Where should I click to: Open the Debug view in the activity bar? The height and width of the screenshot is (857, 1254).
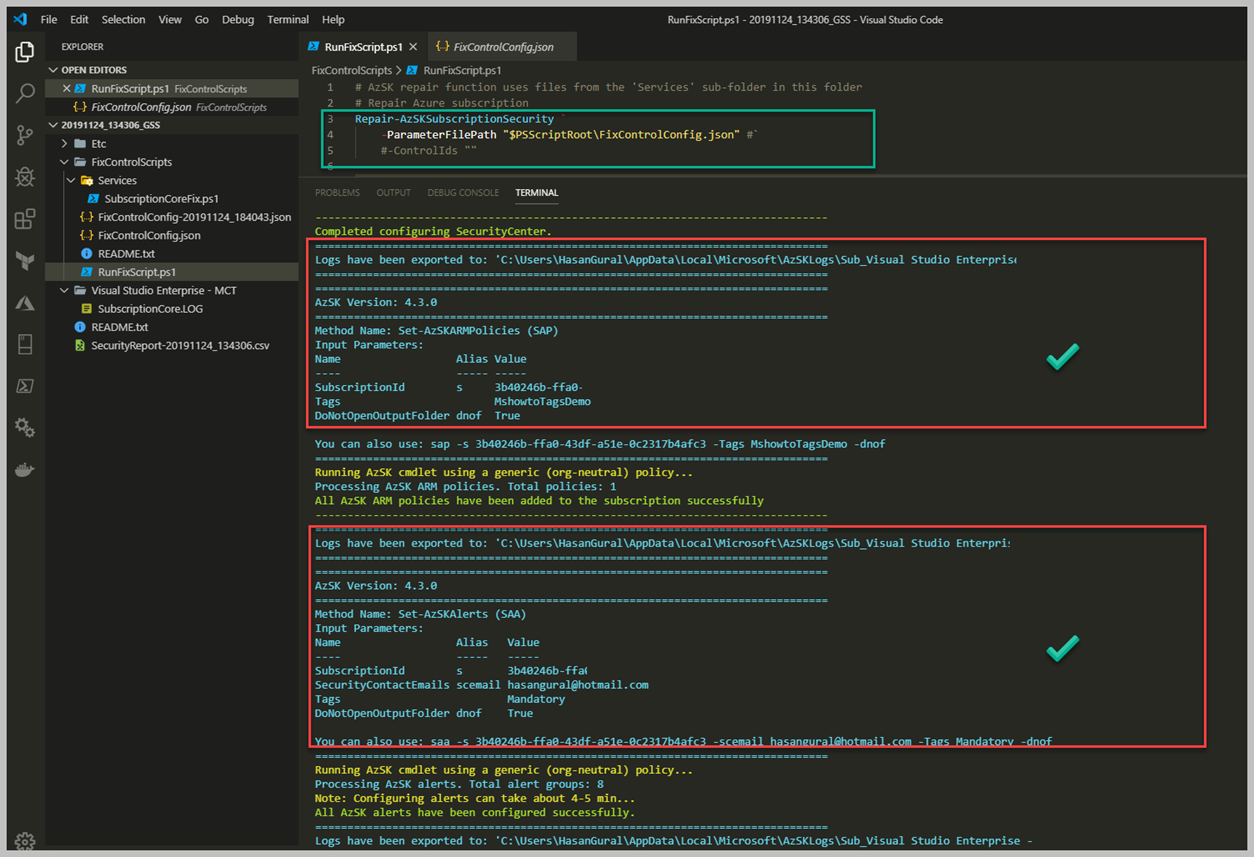pos(25,178)
